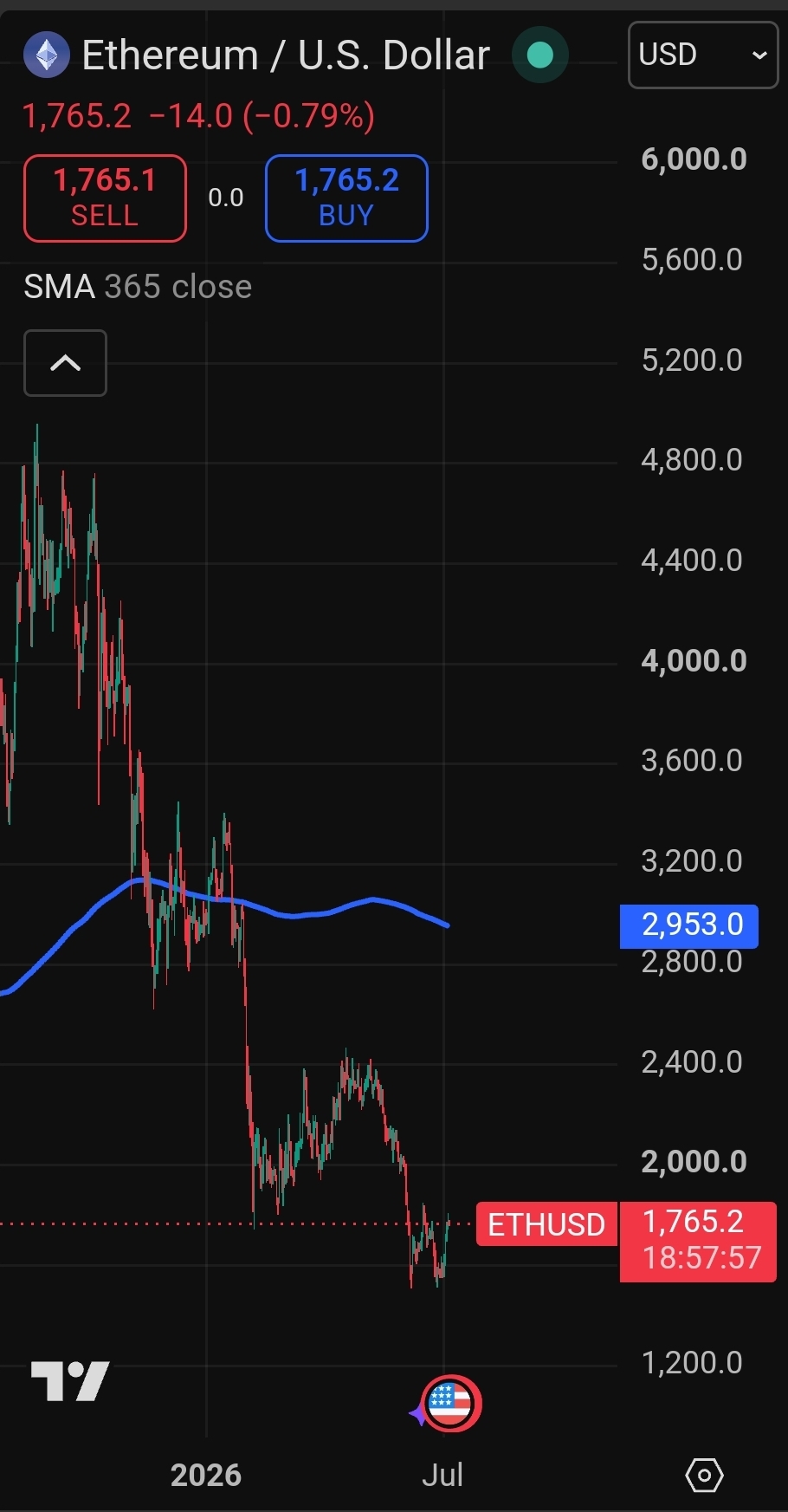Viewport: 788px width, 1512px height.
Task: Tap the Ethereum logo icon
Action: tap(46, 55)
